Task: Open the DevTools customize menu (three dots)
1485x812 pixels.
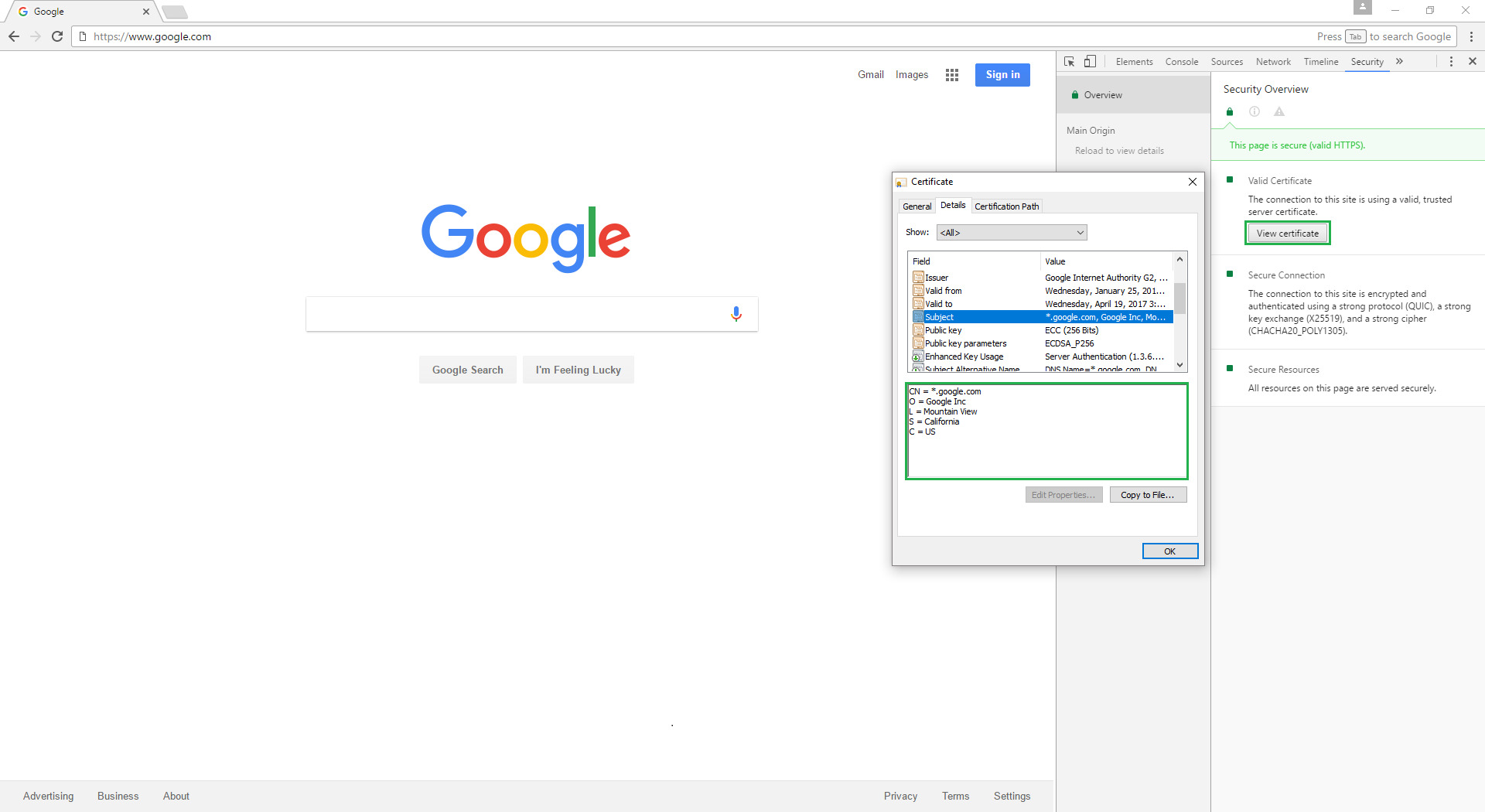Action: click(1452, 61)
